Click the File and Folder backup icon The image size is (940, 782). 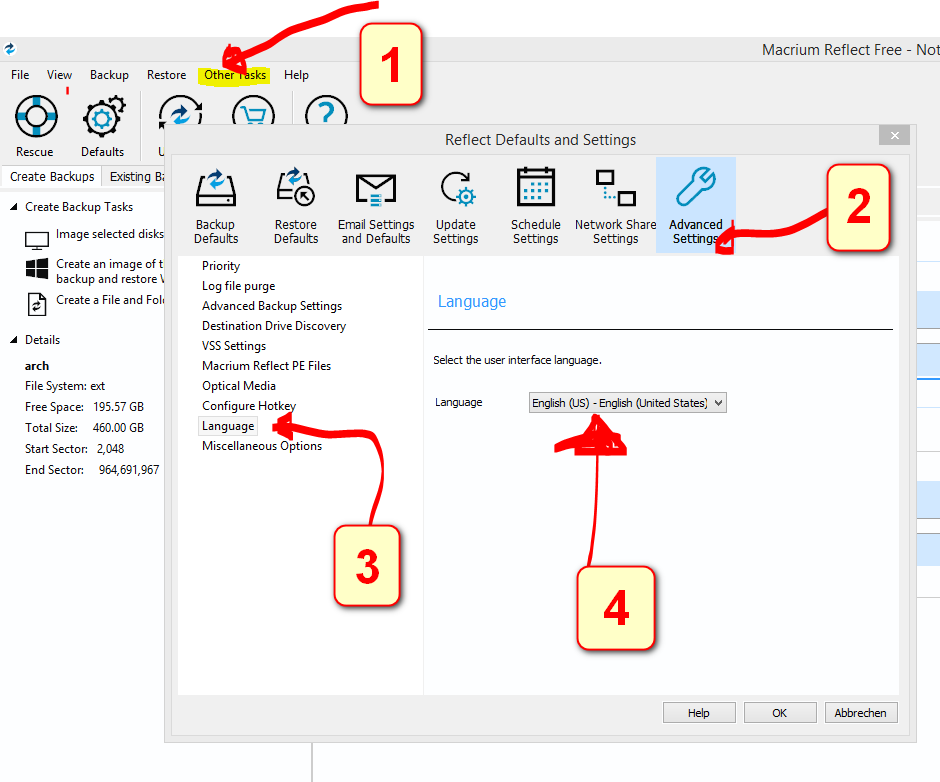pos(37,304)
